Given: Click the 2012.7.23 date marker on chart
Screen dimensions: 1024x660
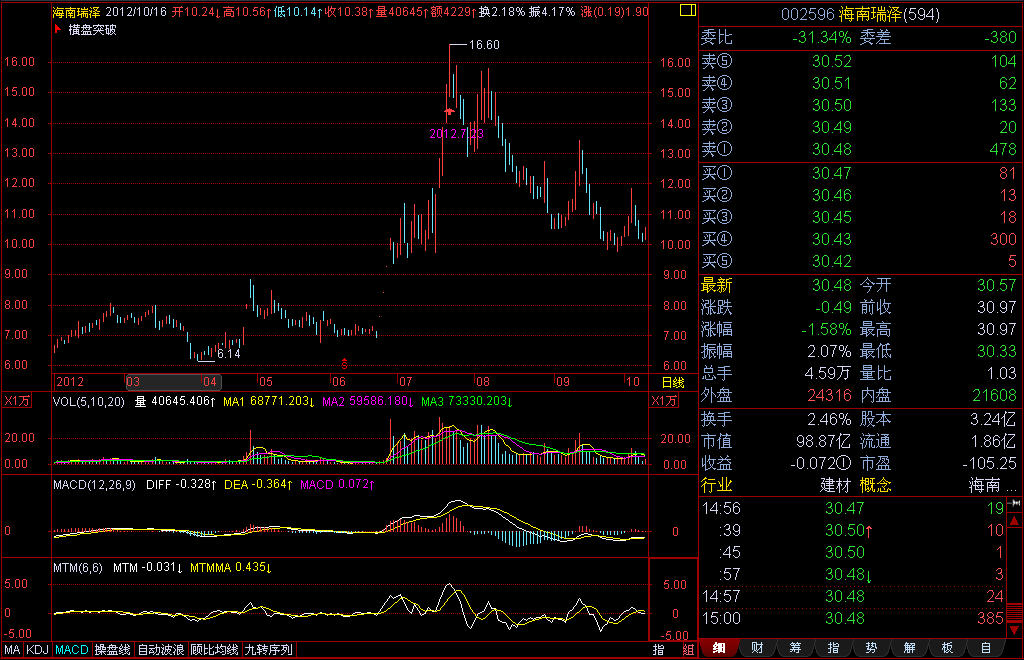Looking at the screenshot, I should coord(456,132).
